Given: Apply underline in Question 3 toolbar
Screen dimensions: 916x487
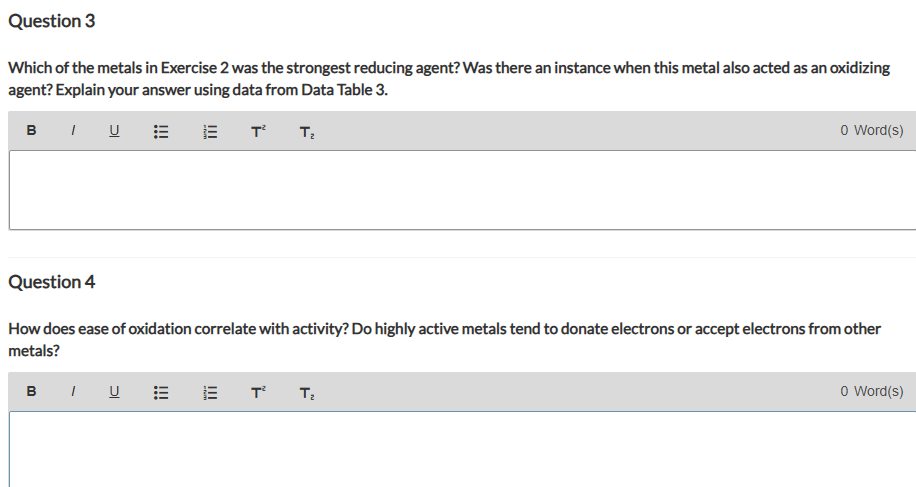Looking at the screenshot, I should pos(114,131).
